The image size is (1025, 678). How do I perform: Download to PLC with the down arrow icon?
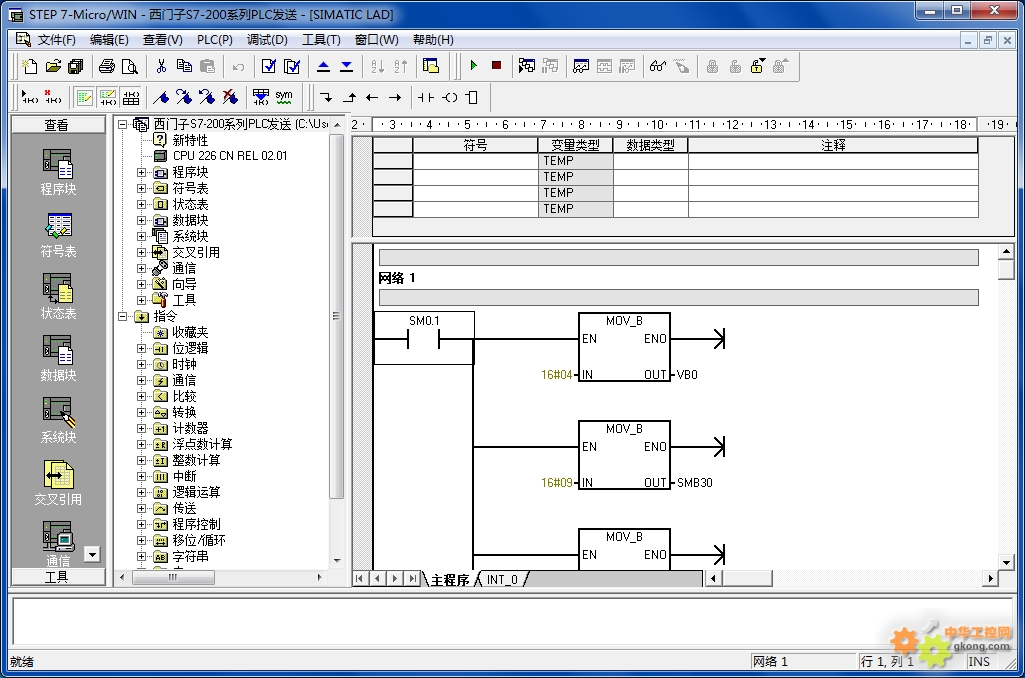click(346, 66)
